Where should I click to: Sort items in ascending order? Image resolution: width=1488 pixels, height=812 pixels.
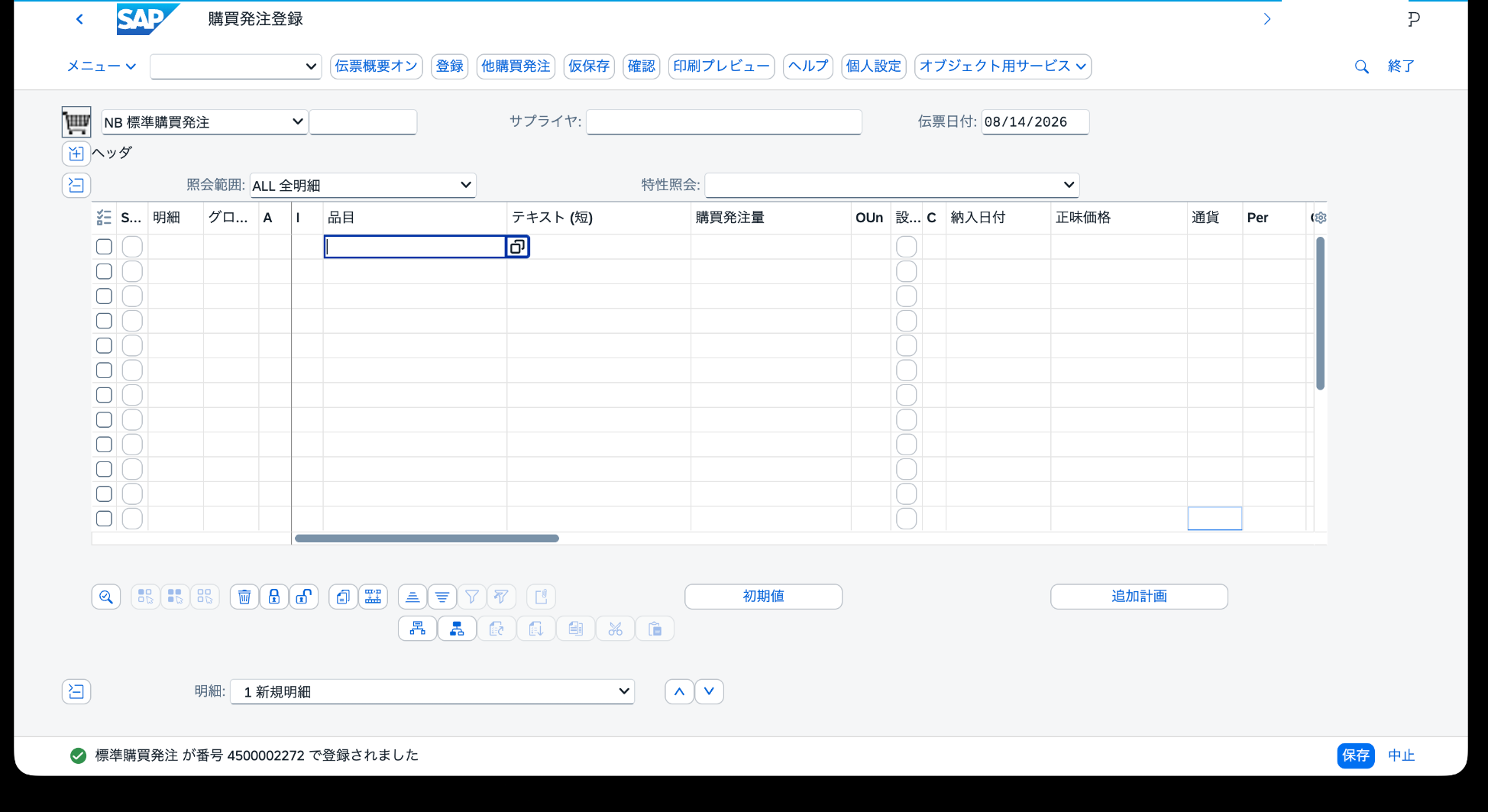pyautogui.click(x=412, y=597)
